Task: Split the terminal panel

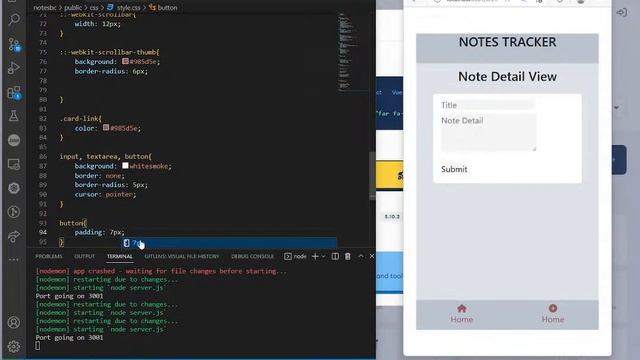Action: pos(335,256)
